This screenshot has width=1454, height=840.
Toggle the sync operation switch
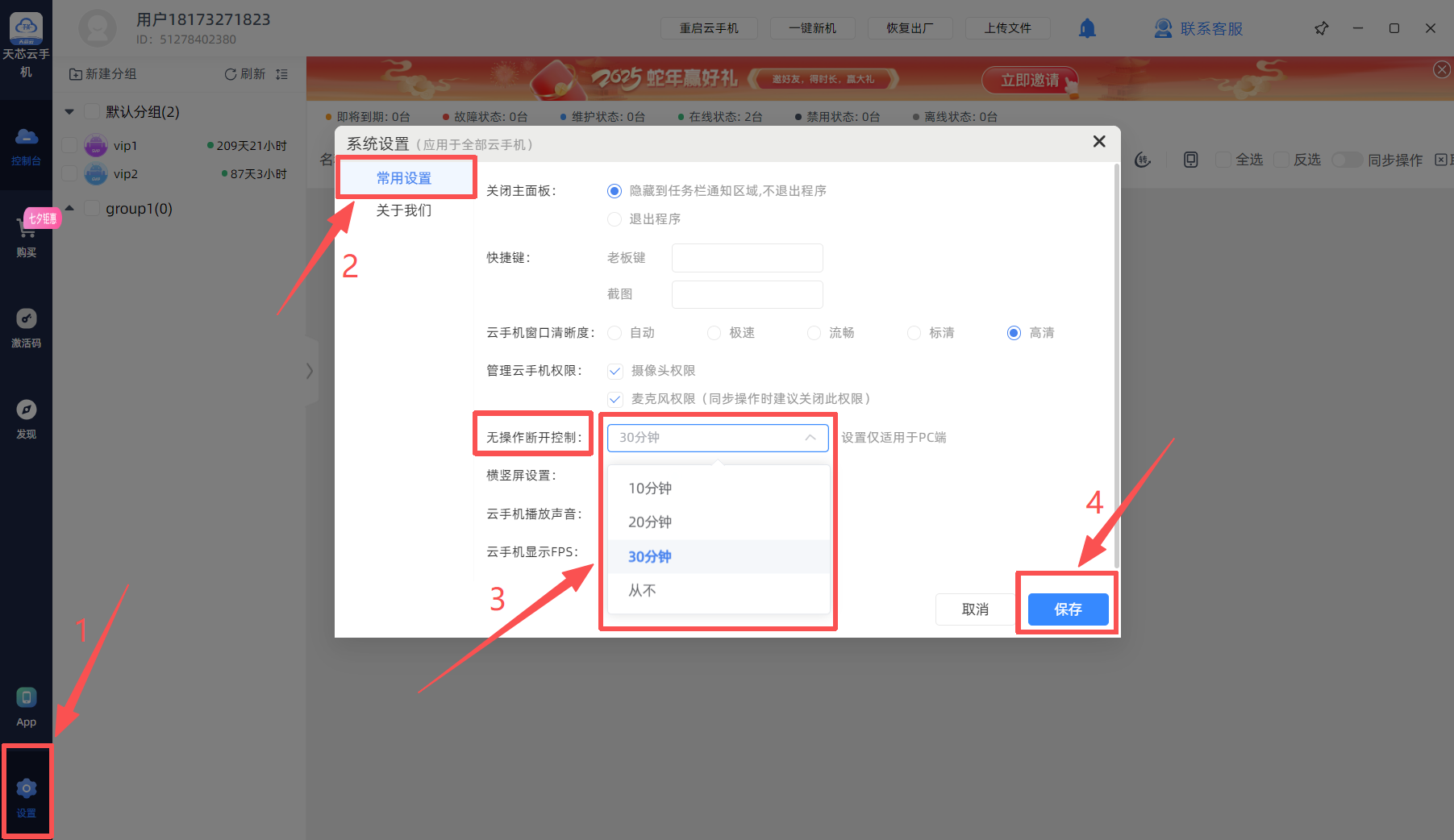pos(1346,160)
